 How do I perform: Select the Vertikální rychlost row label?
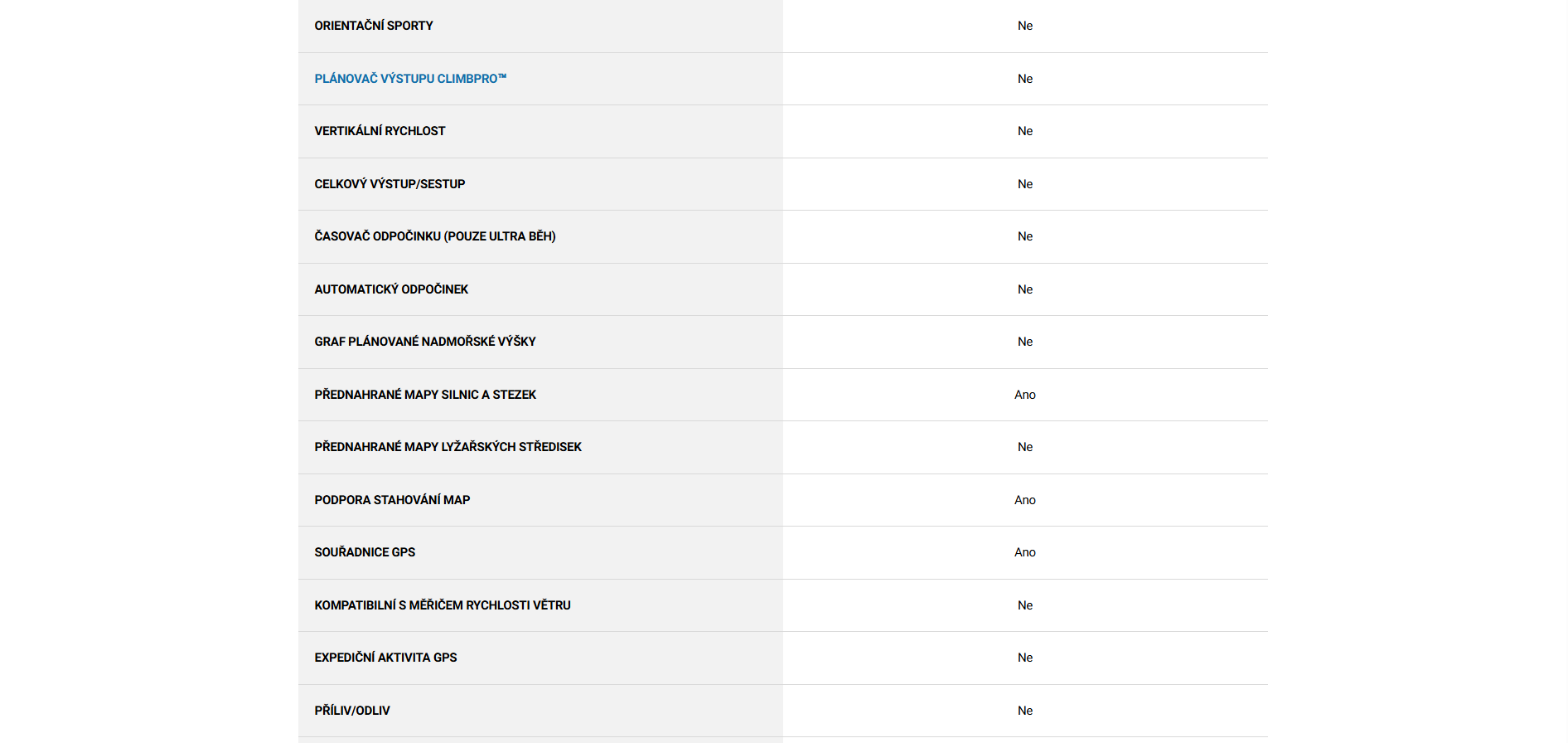[x=380, y=131]
